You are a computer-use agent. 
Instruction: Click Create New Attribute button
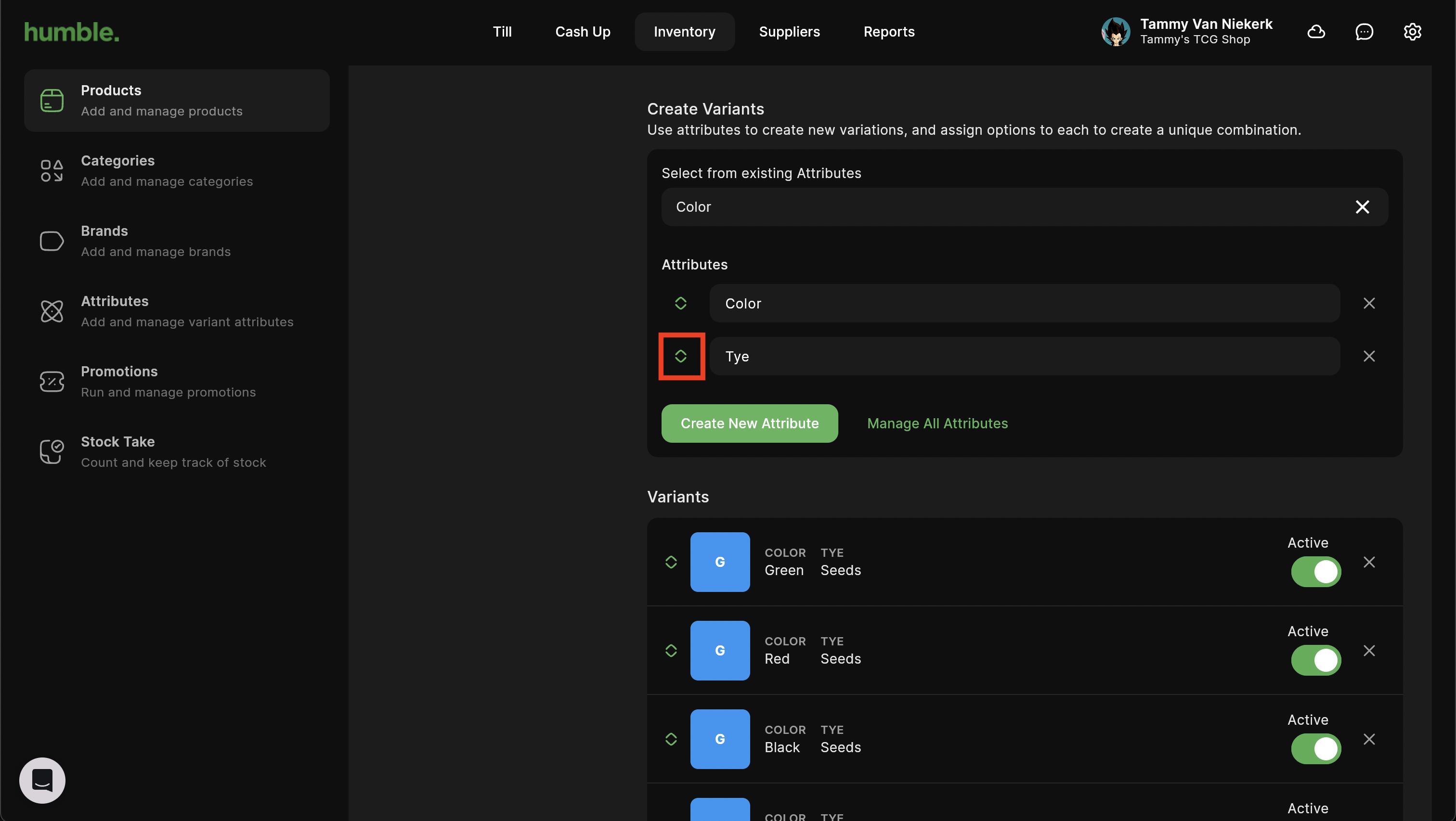tap(750, 423)
